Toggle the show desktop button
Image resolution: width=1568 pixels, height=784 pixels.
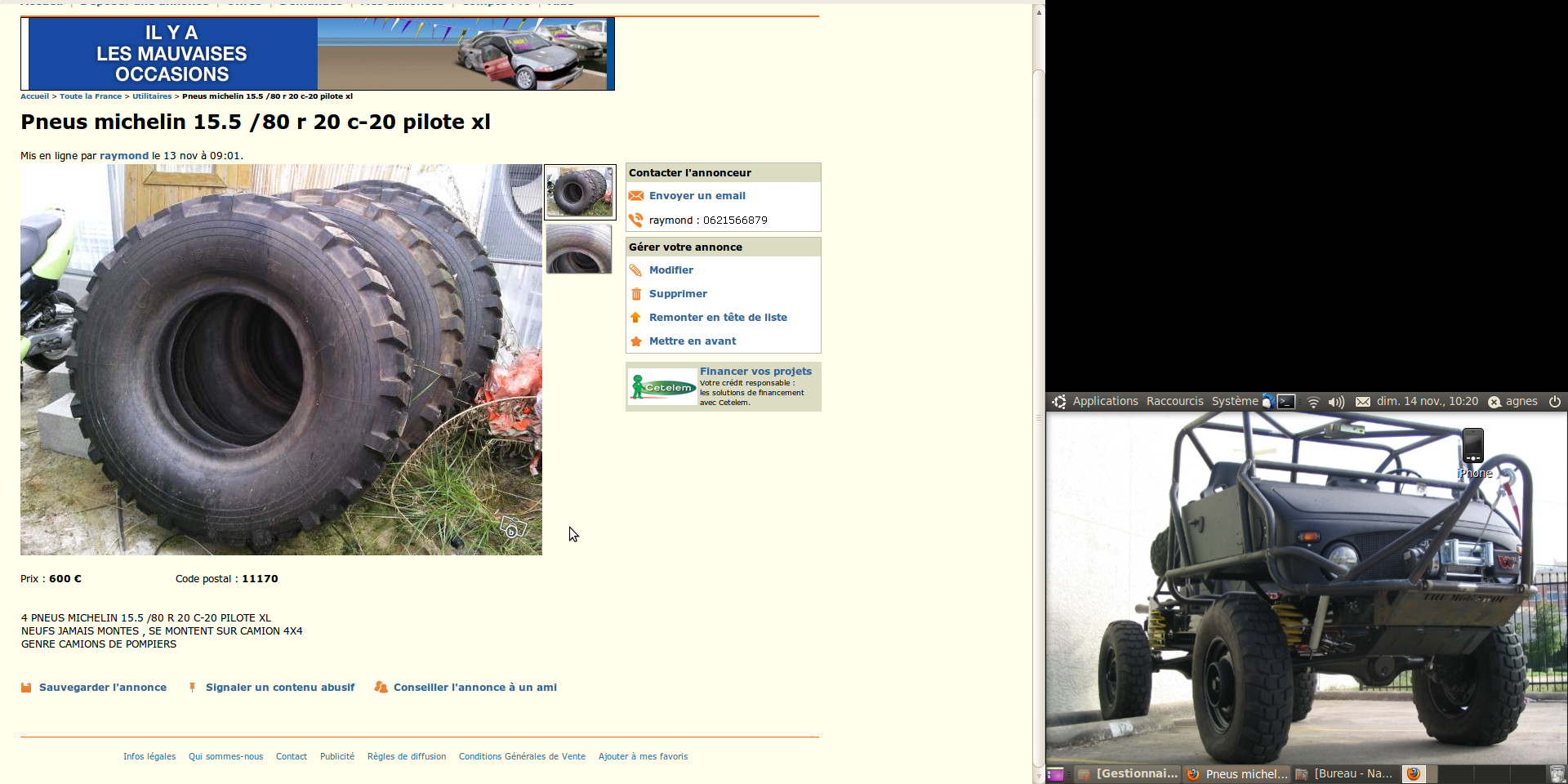pos(1055,774)
